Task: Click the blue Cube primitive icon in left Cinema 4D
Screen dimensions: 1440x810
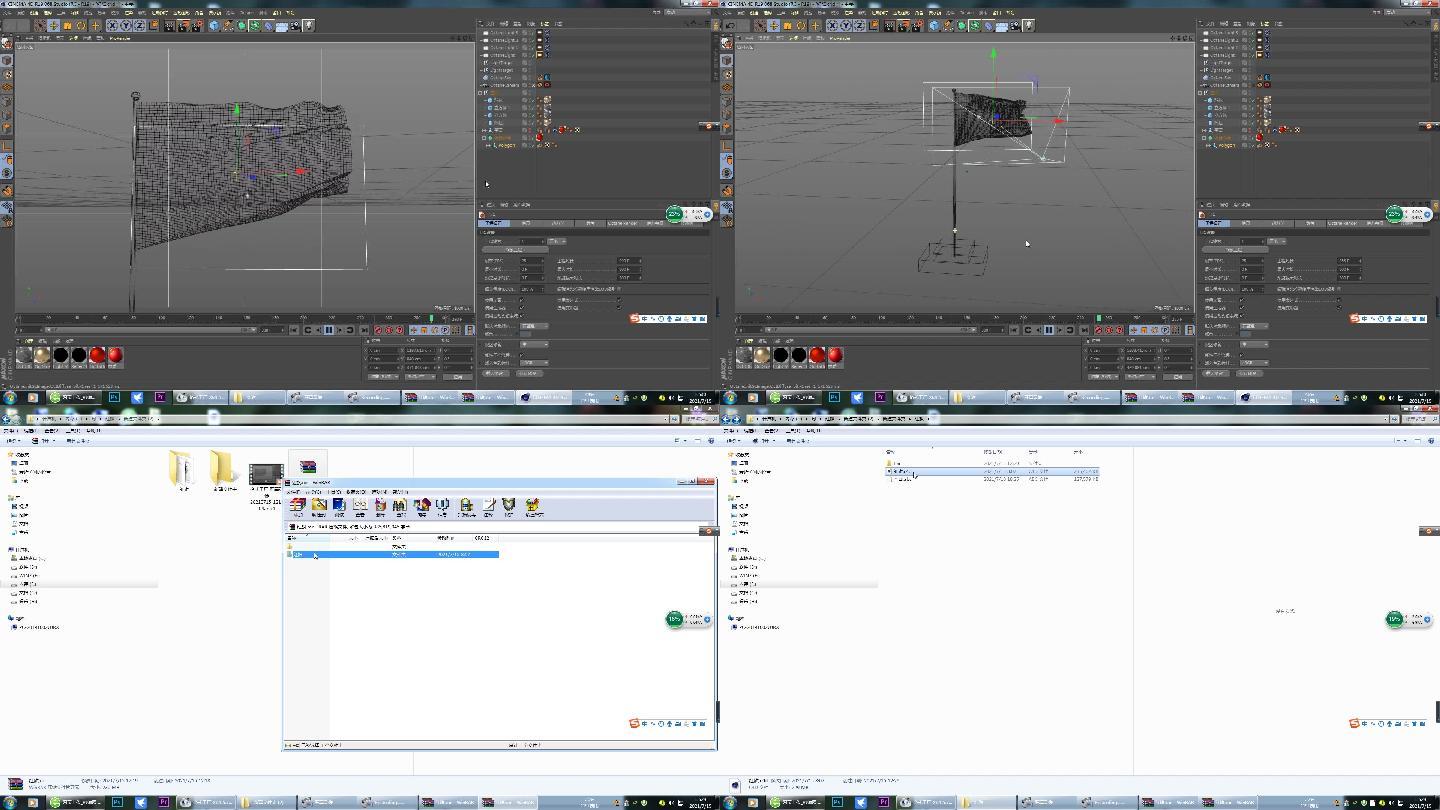Action: pyautogui.click(x=214, y=25)
